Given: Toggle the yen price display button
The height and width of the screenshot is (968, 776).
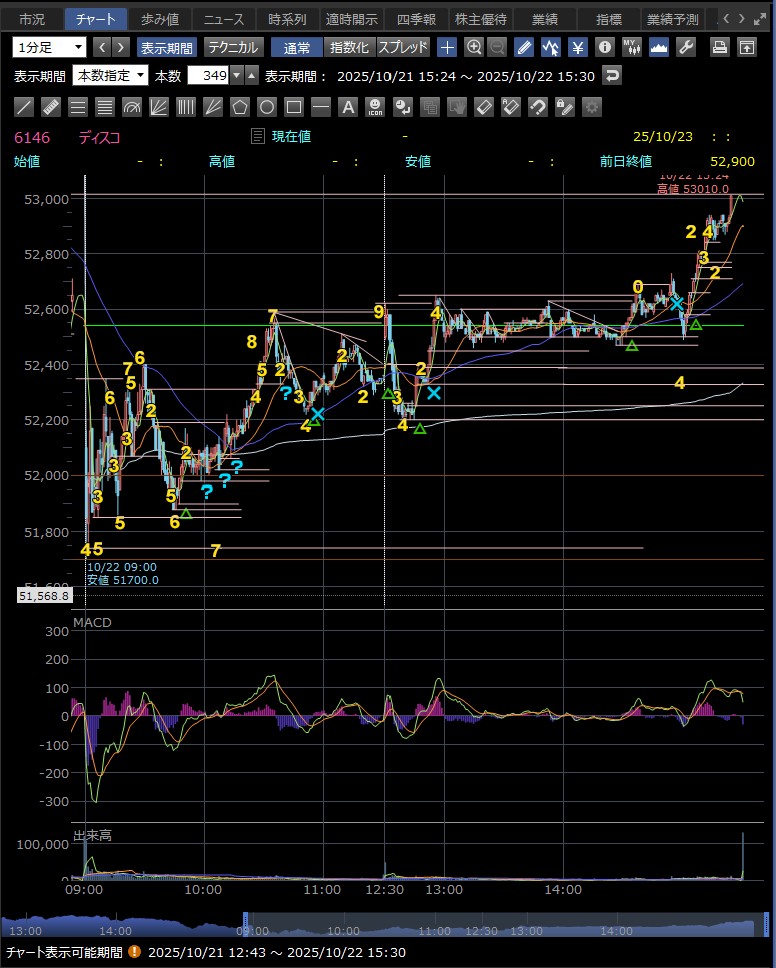Looking at the screenshot, I should pyautogui.click(x=578, y=47).
